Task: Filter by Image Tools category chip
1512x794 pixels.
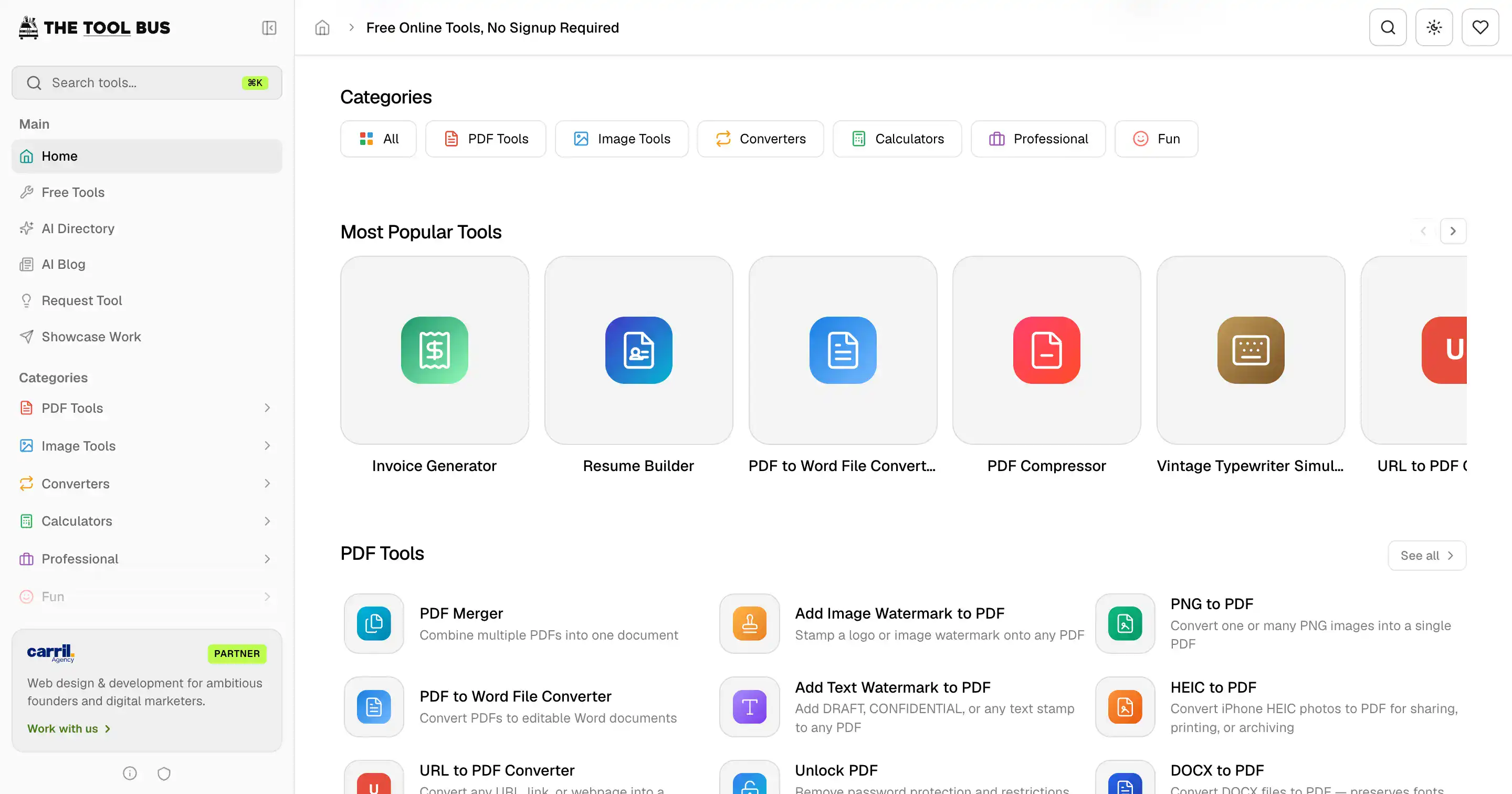Action: tap(622, 139)
